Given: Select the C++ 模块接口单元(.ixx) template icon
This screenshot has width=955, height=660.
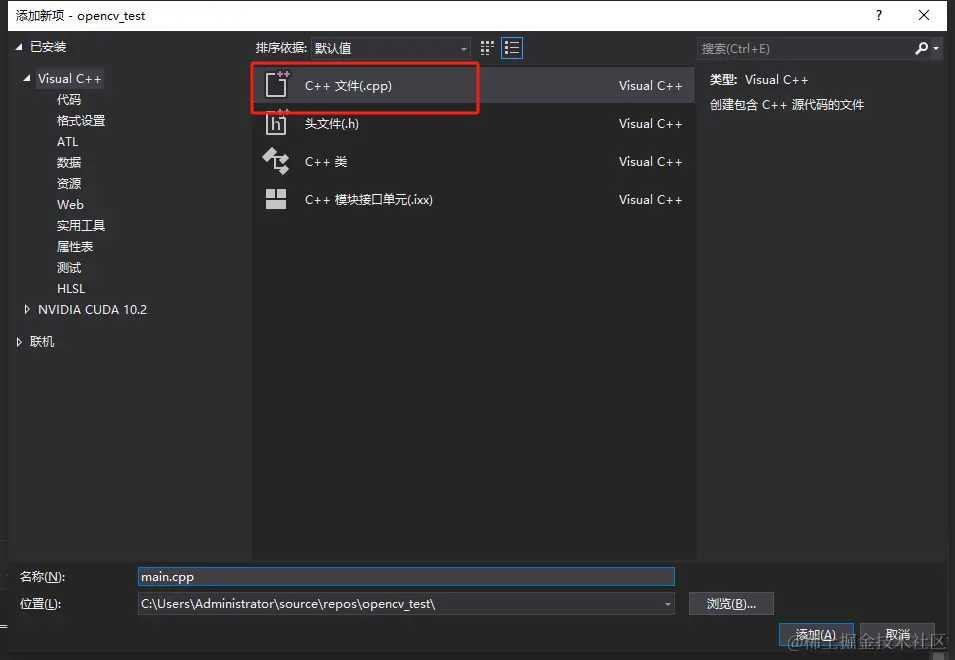Looking at the screenshot, I should pyautogui.click(x=277, y=199).
